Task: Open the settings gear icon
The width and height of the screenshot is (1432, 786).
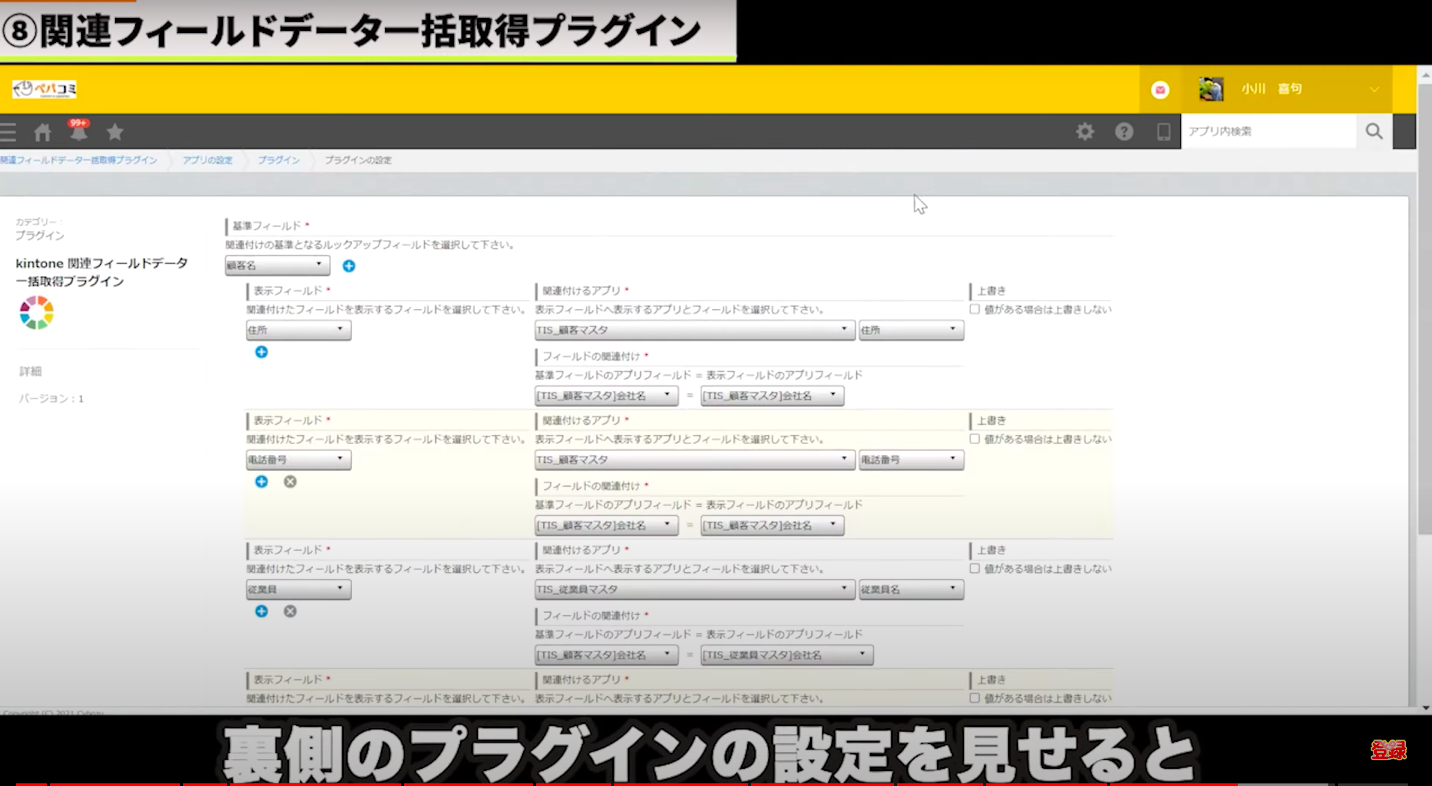Action: 1085,132
